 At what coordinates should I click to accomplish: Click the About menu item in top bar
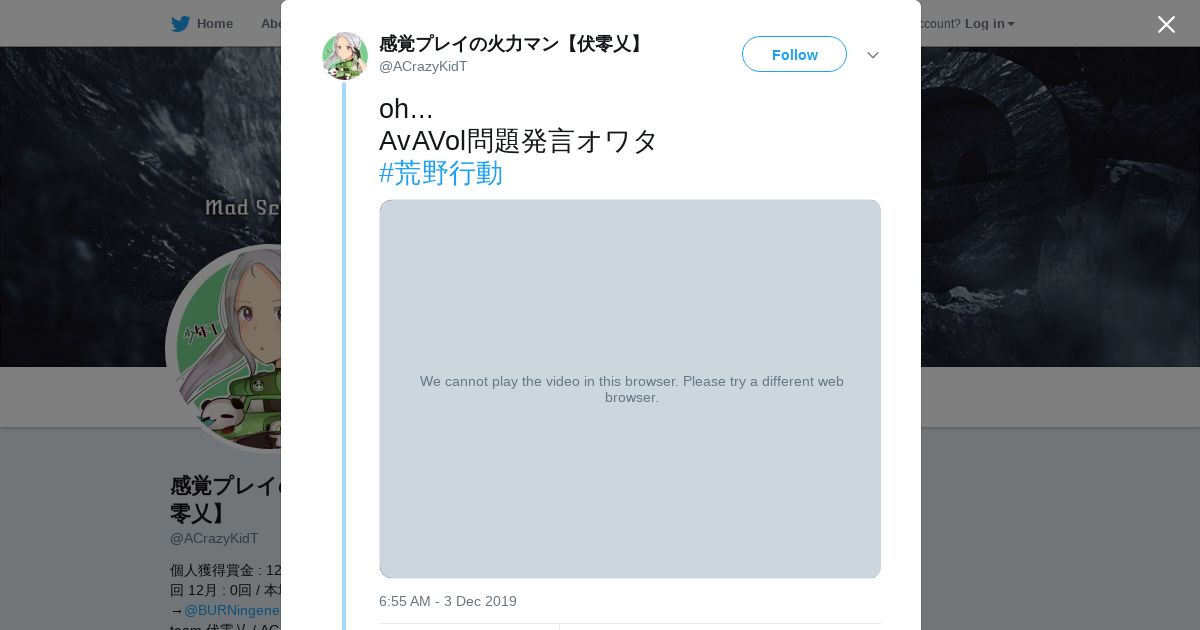pos(271,23)
